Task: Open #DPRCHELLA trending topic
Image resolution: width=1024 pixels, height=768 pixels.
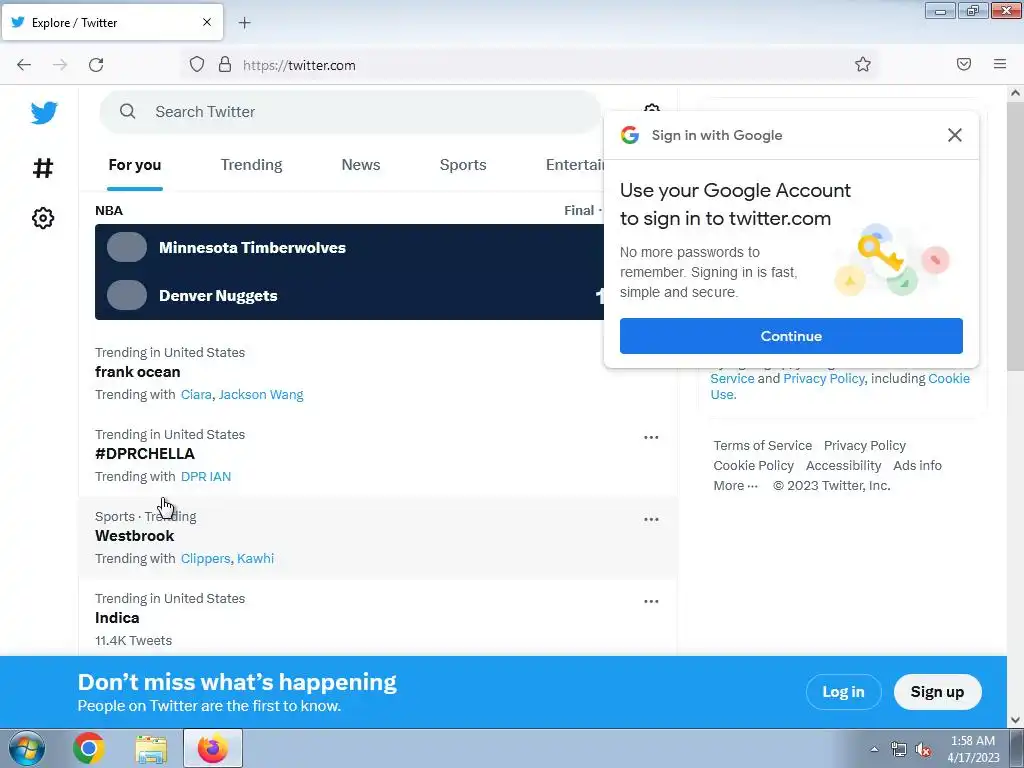Action: point(145,454)
